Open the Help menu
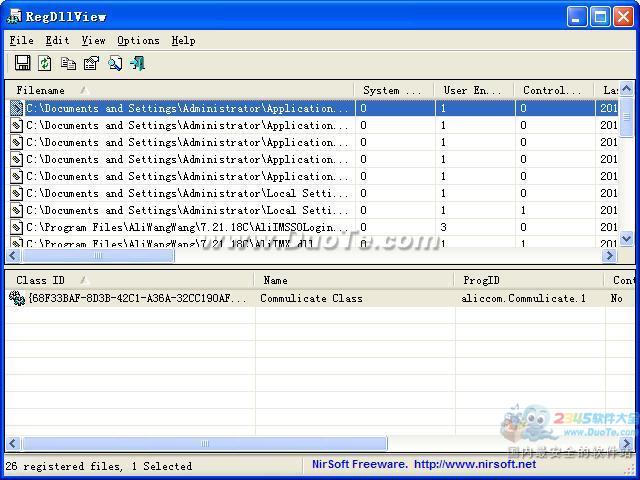 (x=183, y=40)
